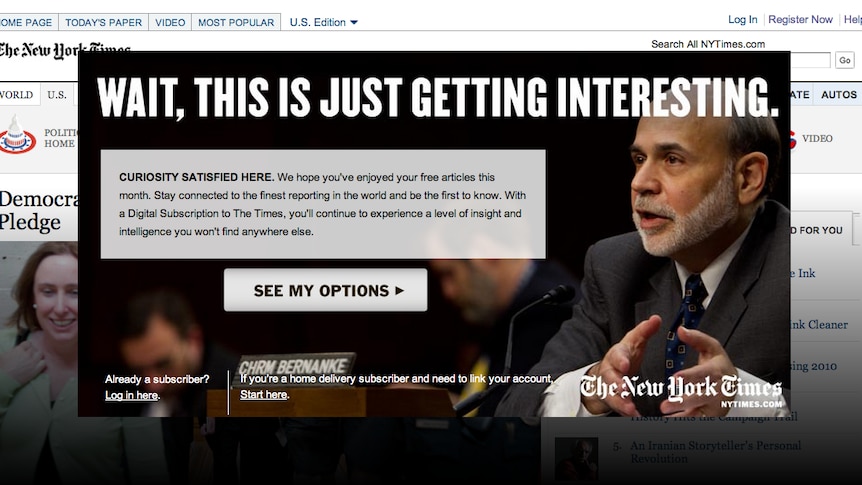Click 'Start here' home delivery link

point(264,395)
